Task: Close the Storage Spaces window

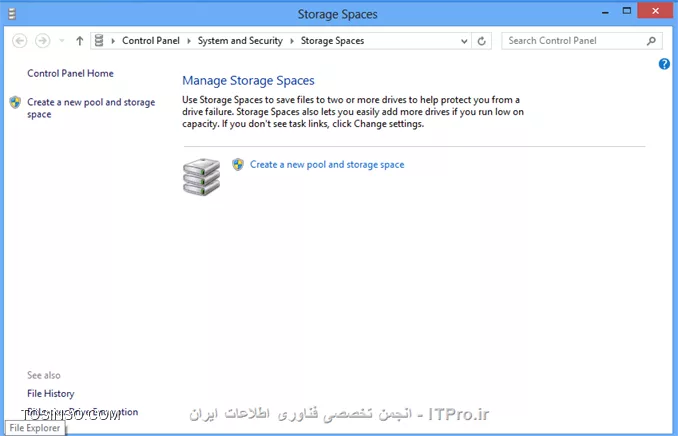Action: point(656,11)
